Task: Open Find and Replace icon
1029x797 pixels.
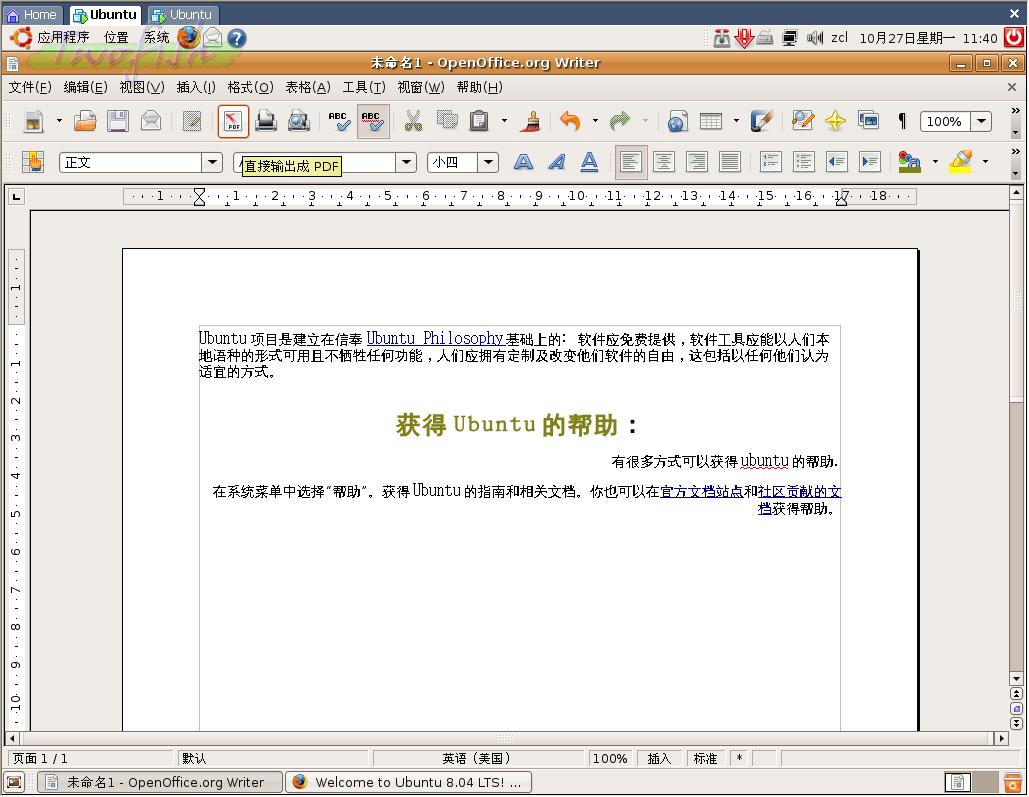Action: [x=802, y=121]
